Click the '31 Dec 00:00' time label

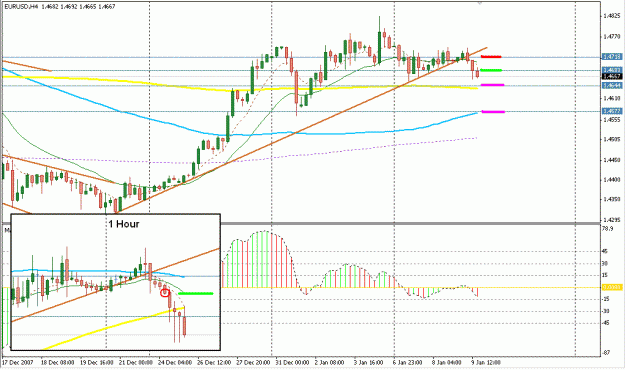tap(293, 363)
